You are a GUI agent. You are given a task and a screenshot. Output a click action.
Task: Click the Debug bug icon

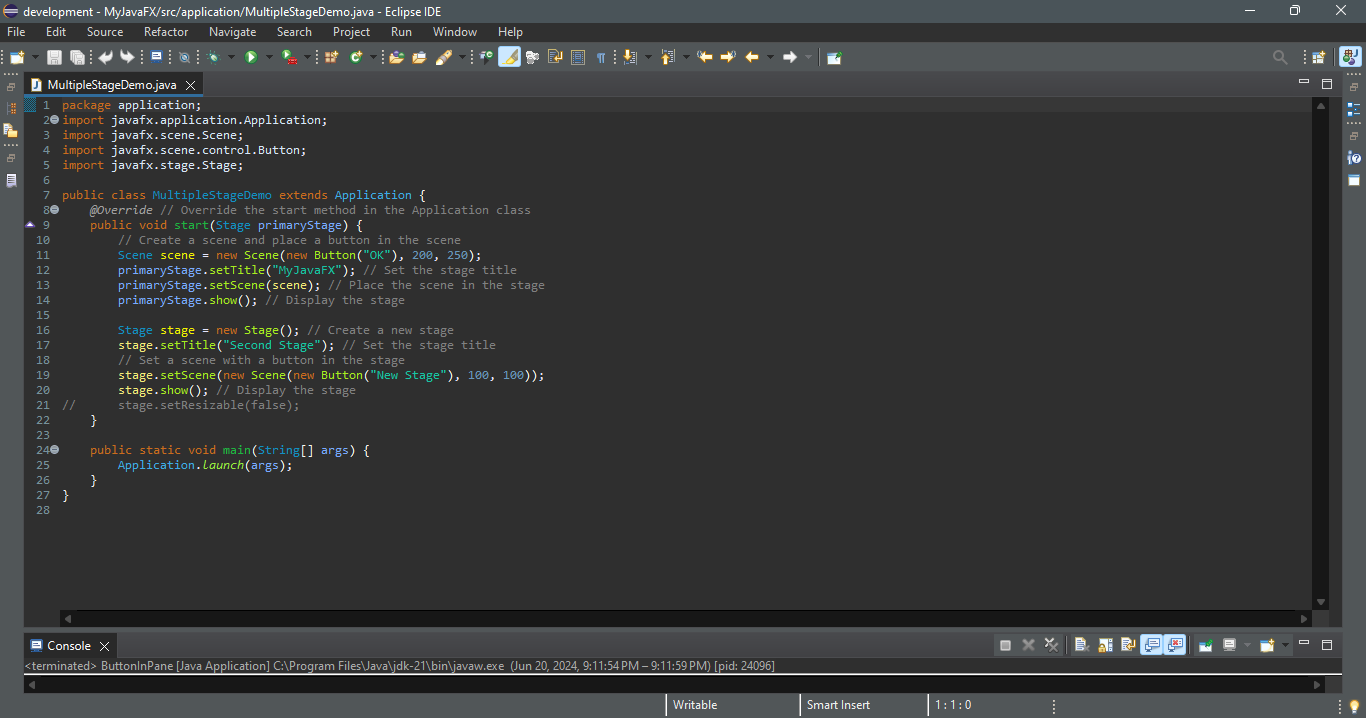pyautogui.click(x=214, y=58)
